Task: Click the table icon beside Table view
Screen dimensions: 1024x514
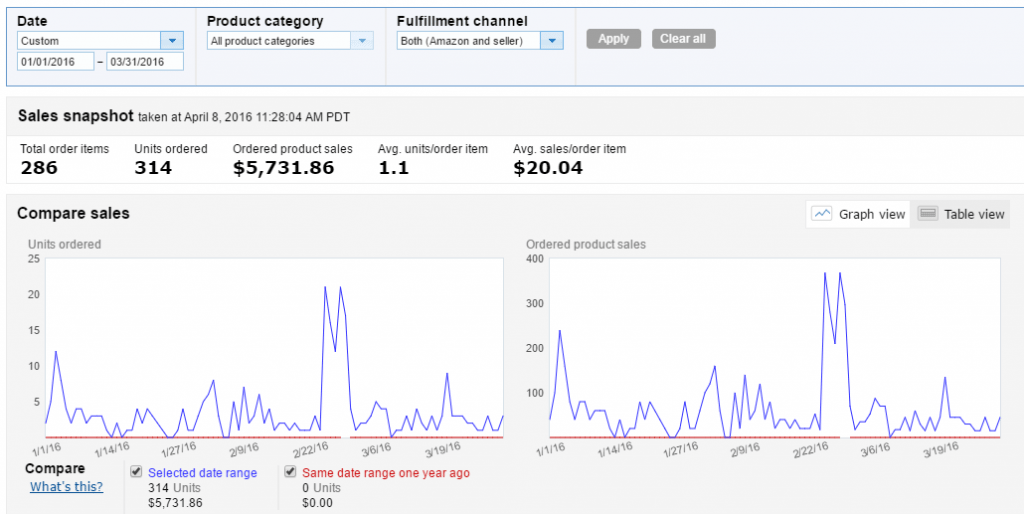Action: click(928, 214)
